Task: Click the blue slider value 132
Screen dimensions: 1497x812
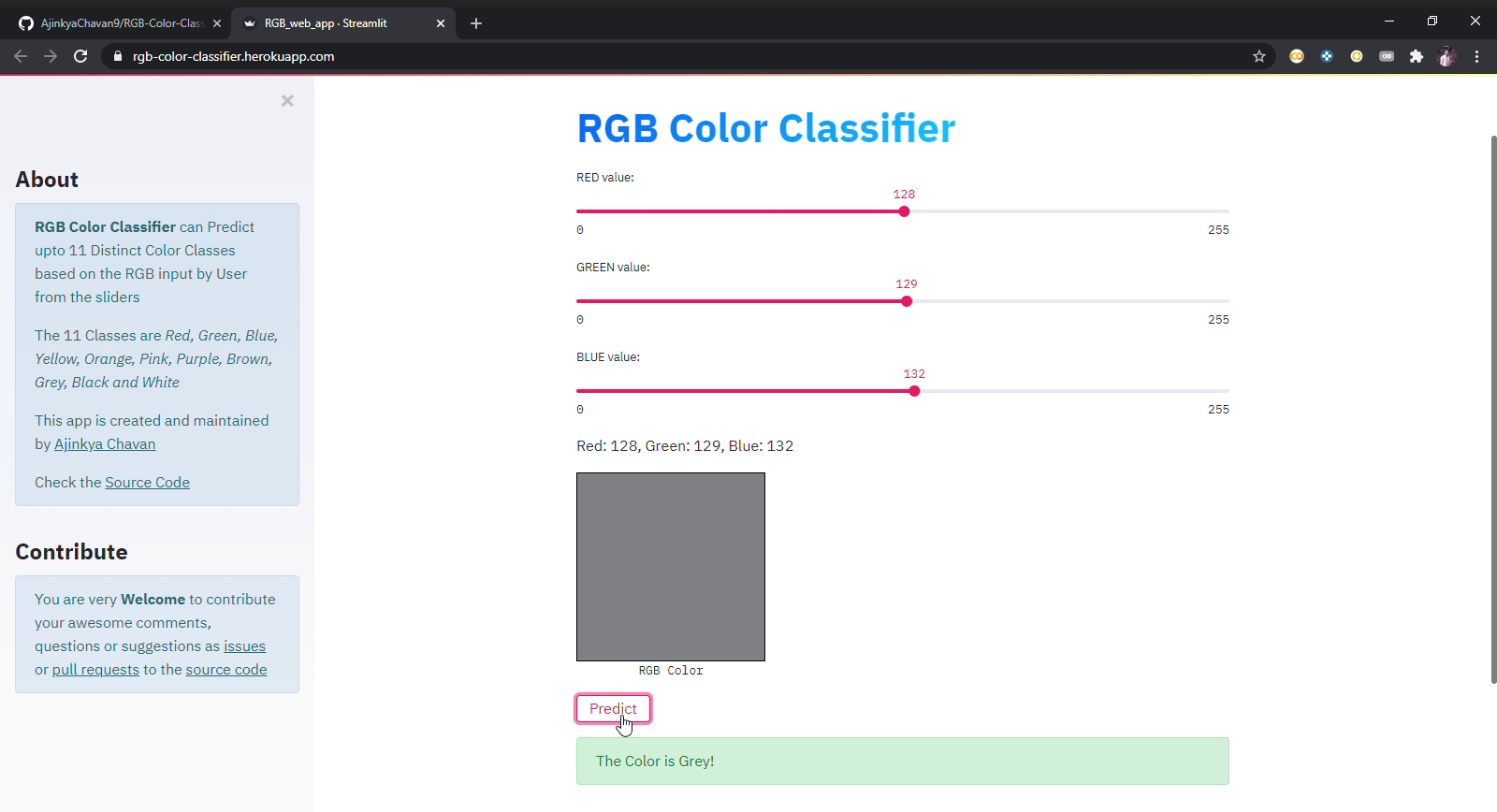Action: click(x=914, y=374)
